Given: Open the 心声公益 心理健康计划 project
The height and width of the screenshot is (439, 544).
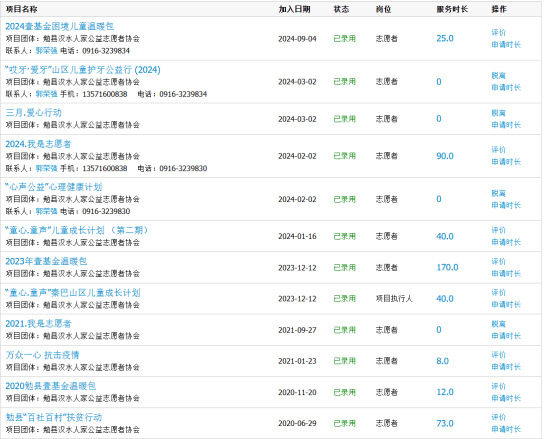Looking at the screenshot, I should coord(53,187).
